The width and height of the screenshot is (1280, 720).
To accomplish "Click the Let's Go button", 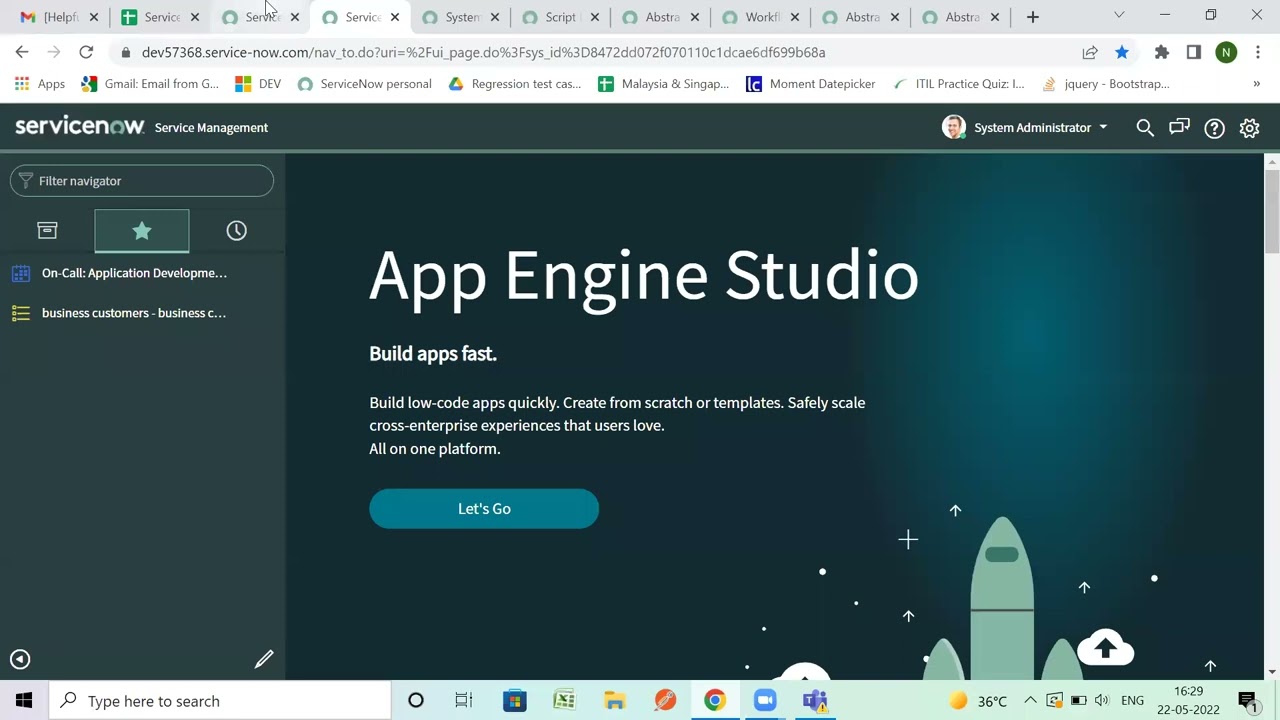I will tap(484, 509).
